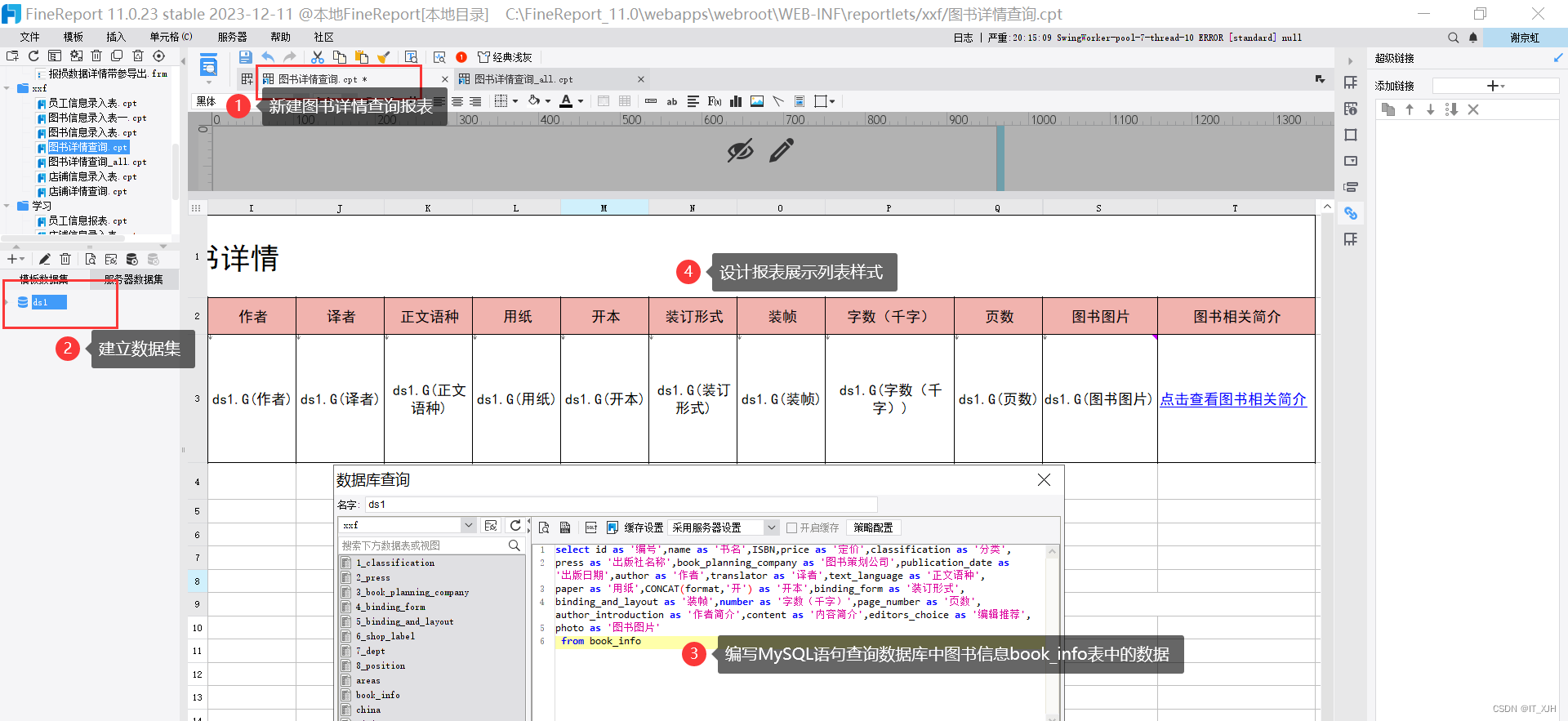Screen dimensions: 1568x721
Task: Open the 插入 menu
Action: click(116, 38)
